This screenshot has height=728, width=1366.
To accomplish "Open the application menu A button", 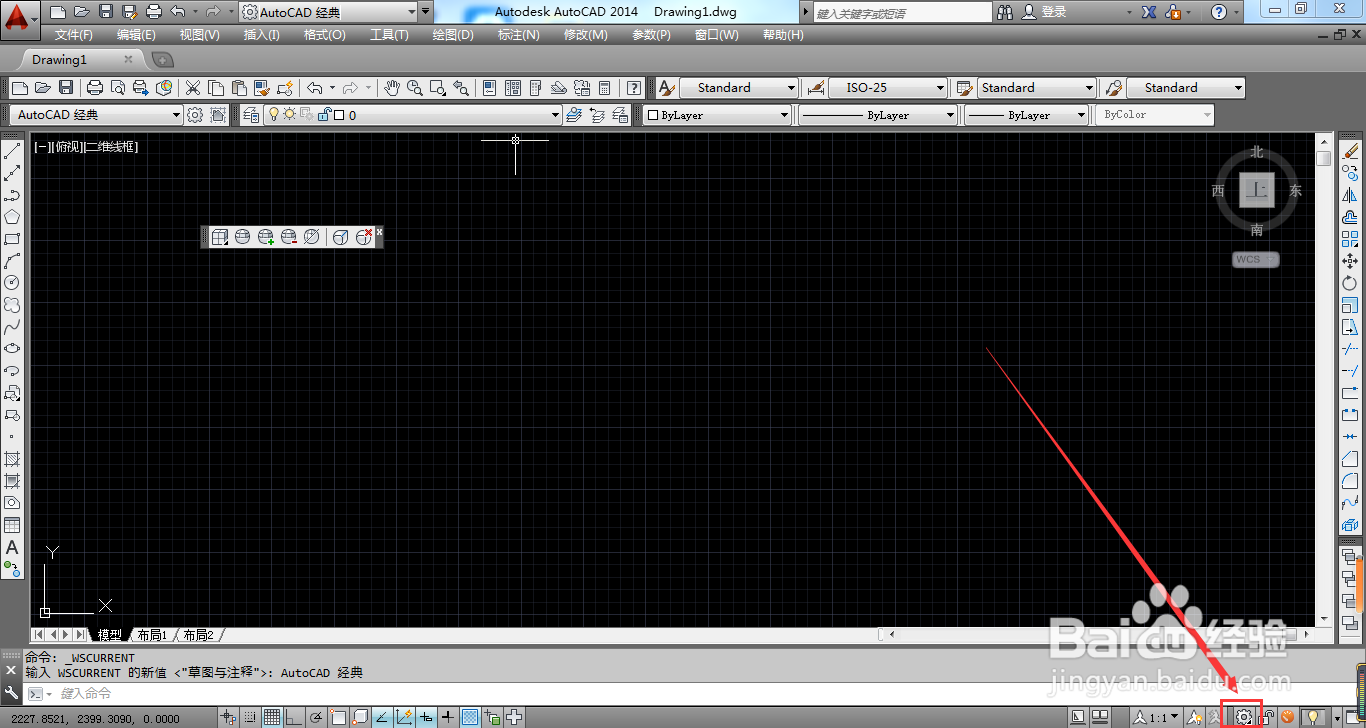I will [x=20, y=17].
